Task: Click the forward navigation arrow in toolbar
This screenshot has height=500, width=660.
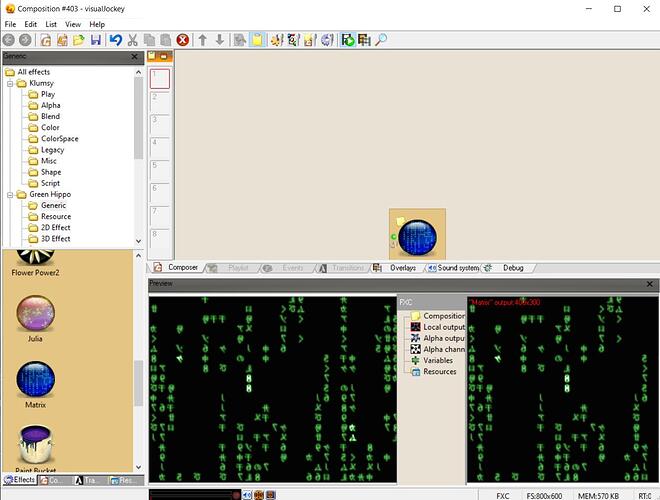Action: point(25,40)
